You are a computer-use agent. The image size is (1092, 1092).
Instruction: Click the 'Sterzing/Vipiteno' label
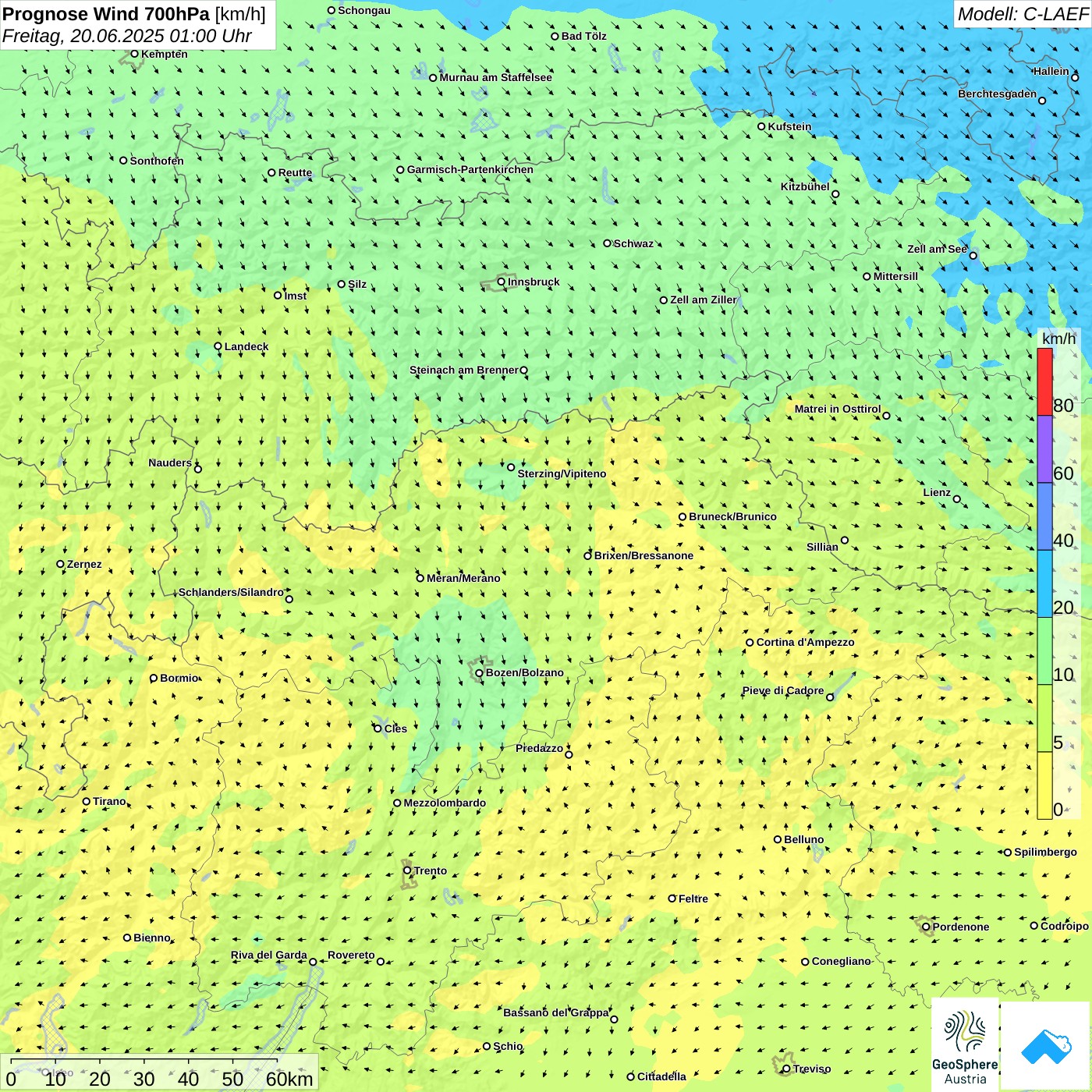tap(562, 473)
